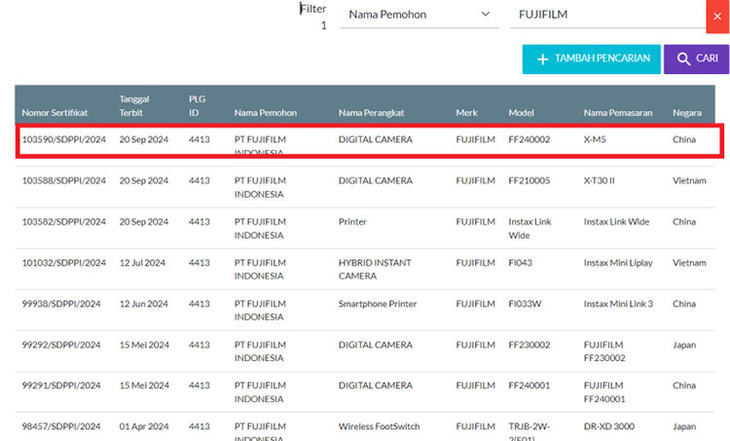Viewport: 730px width, 441px height.
Task: Click the DR-XD 3000 marketing name cell
Action: 609,426
